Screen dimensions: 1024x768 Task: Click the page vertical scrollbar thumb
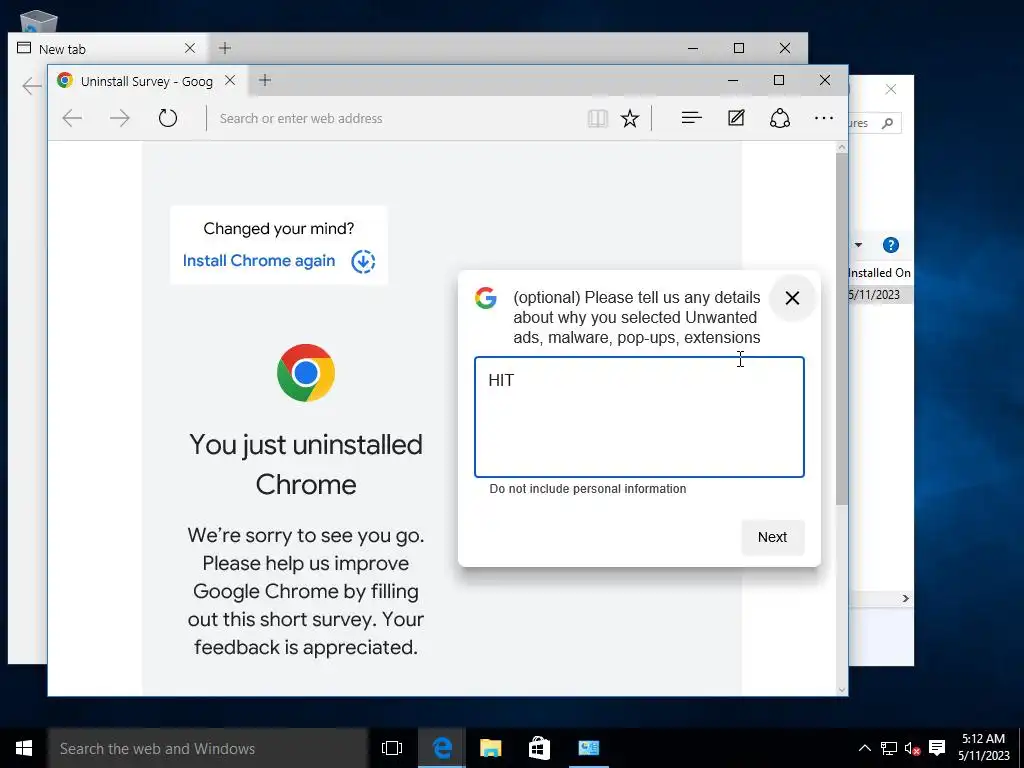pos(842,328)
